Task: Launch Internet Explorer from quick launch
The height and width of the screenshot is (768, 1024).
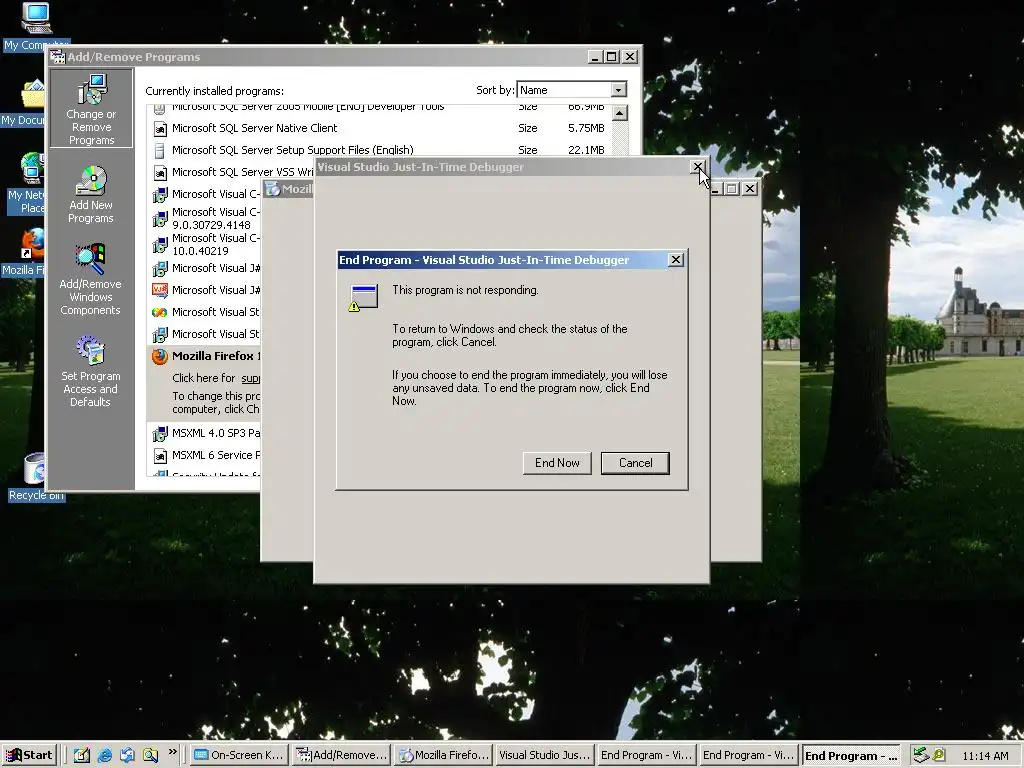Action: tap(104, 755)
